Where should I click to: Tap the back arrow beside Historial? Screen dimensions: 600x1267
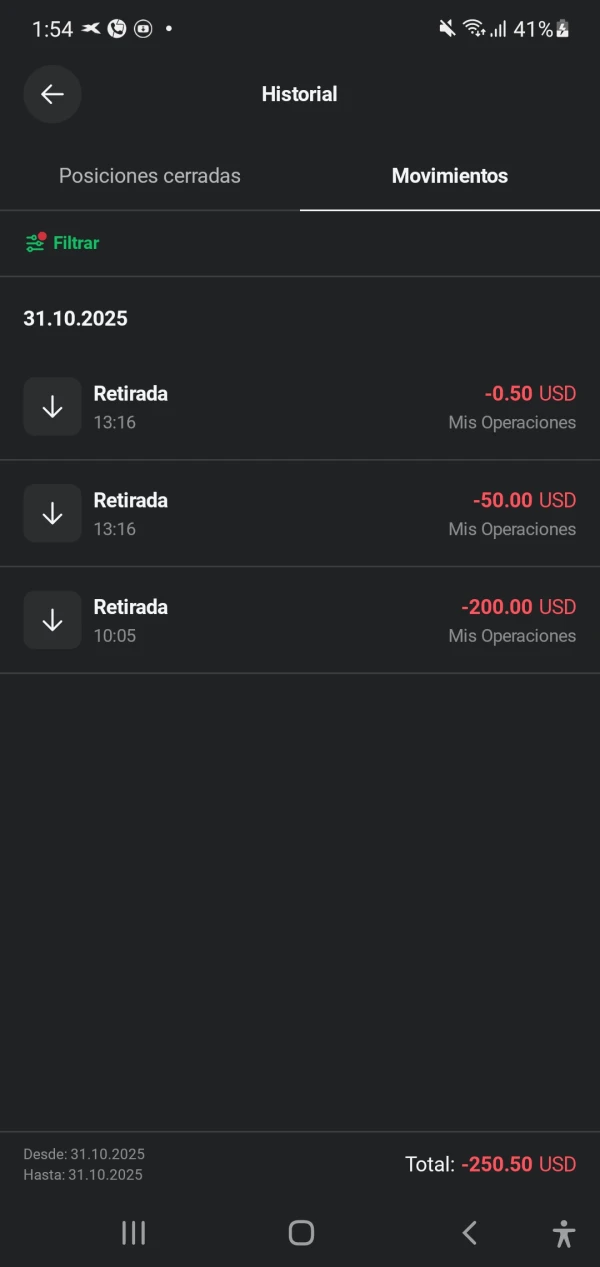pos(52,94)
